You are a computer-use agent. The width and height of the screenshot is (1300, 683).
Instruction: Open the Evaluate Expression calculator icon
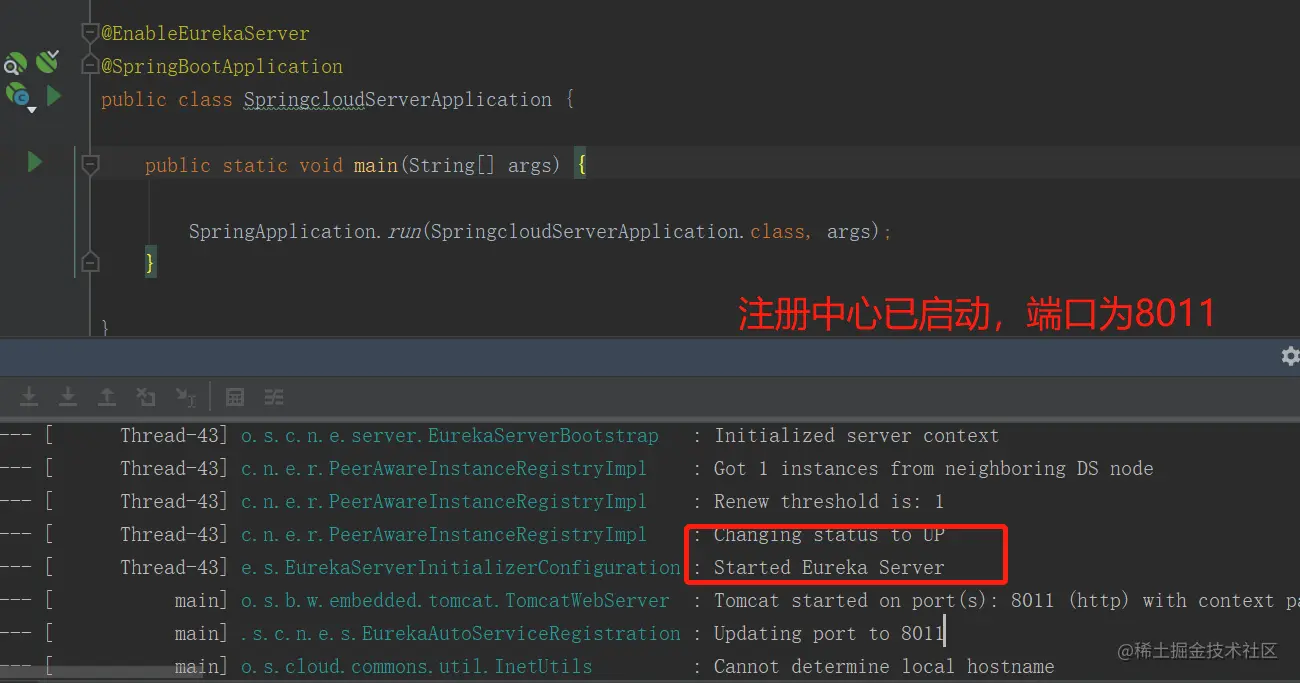click(235, 397)
